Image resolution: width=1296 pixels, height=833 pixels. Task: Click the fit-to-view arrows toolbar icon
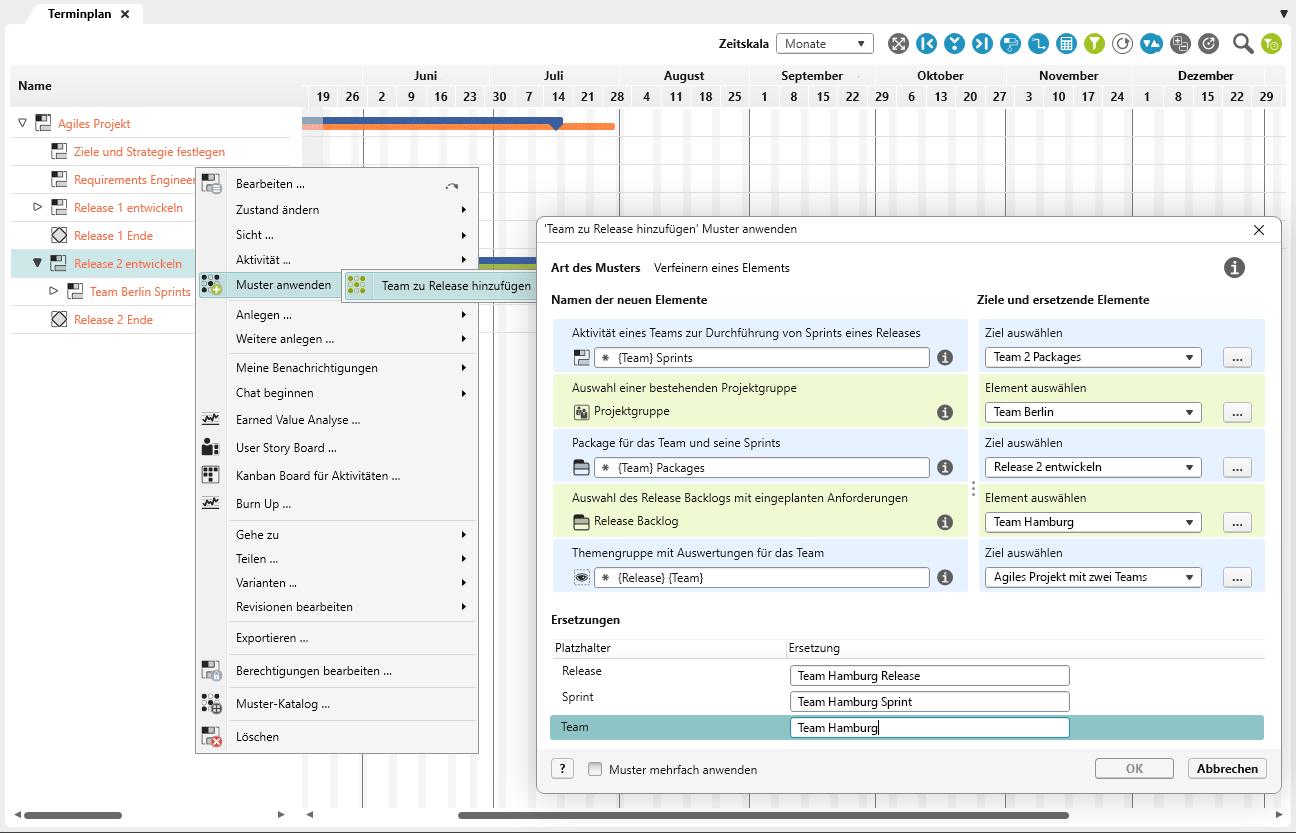click(898, 43)
